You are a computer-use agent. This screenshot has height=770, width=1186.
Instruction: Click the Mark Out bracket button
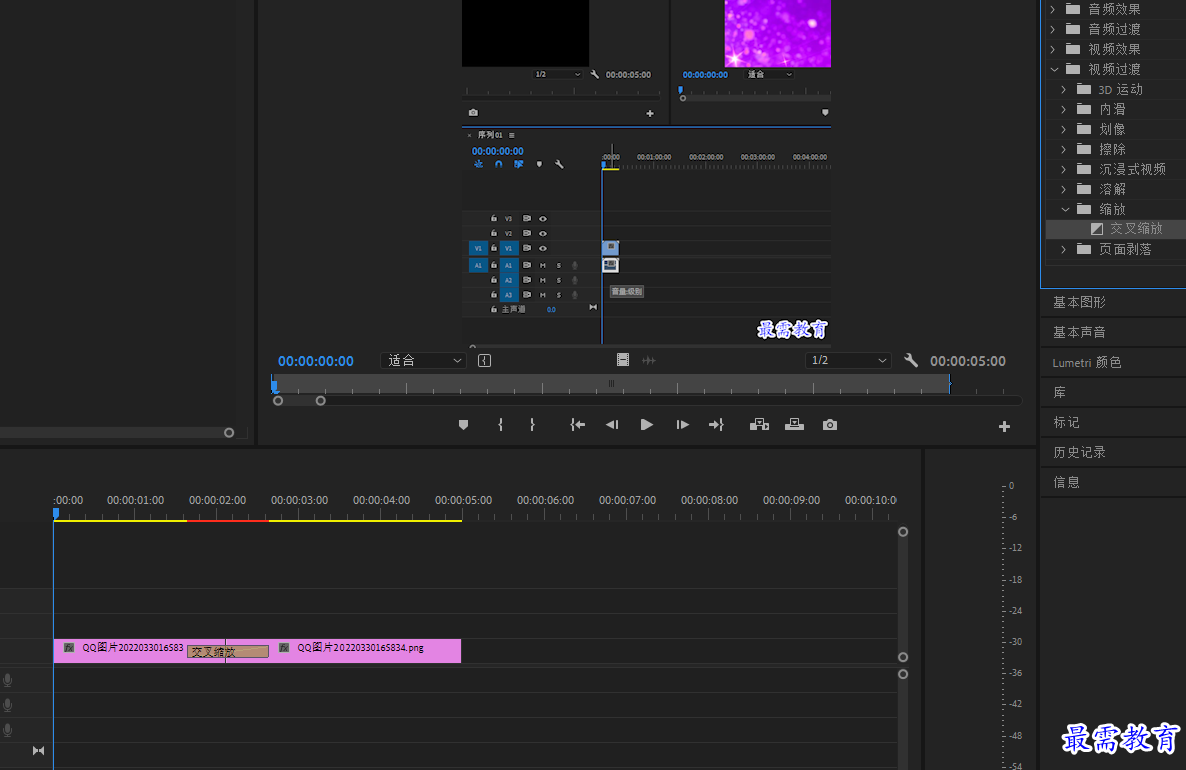(x=532, y=425)
